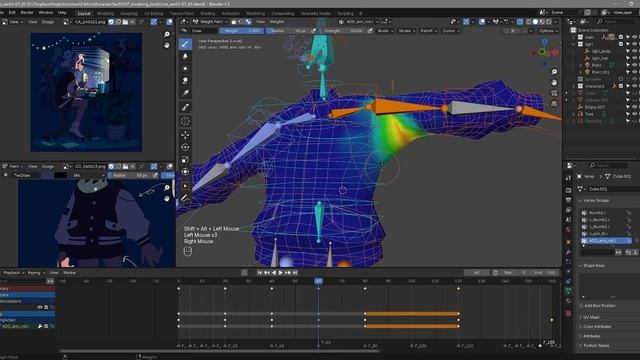Select the Rotate tool in viewport toolbar
The width and height of the screenshot is (640, 360).
(x=185, y=147)
